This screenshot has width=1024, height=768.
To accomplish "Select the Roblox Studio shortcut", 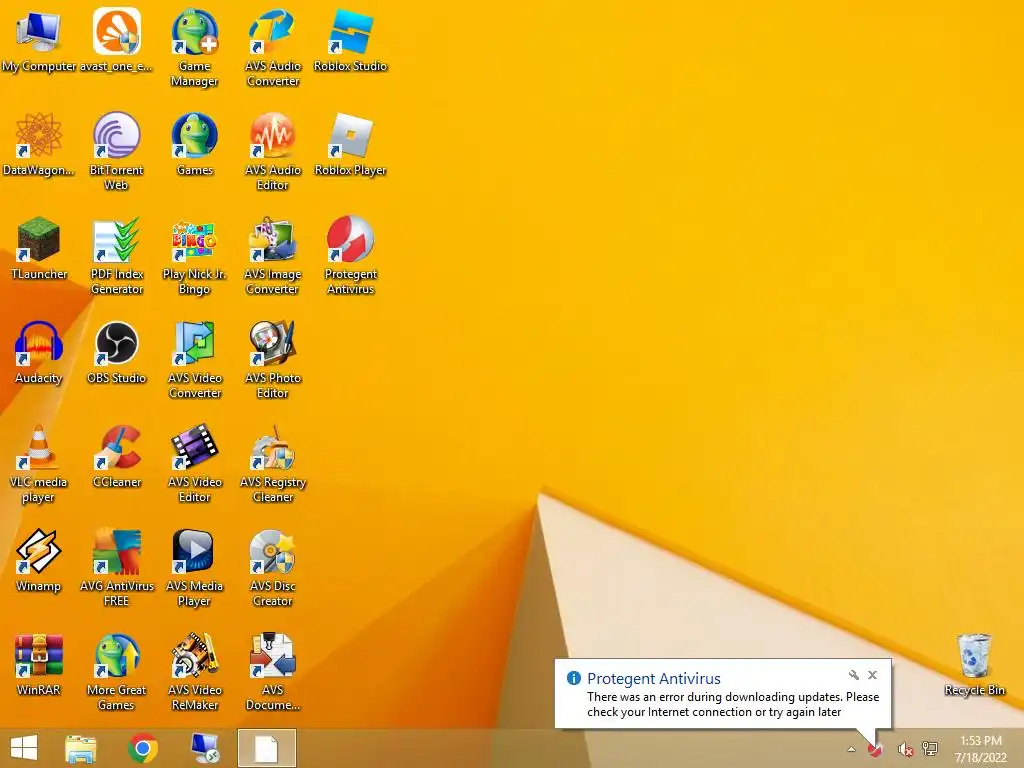I will coord(351,40).
